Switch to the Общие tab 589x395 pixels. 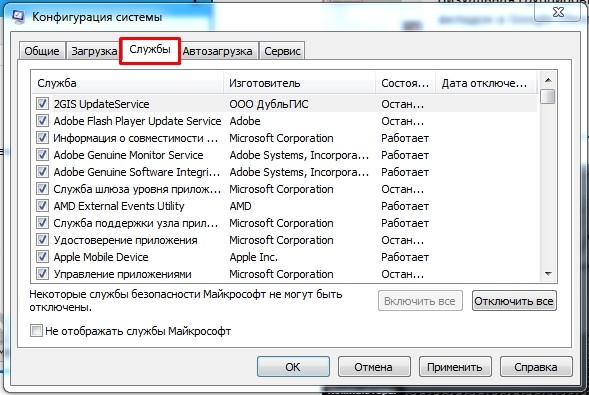(42, 51)
